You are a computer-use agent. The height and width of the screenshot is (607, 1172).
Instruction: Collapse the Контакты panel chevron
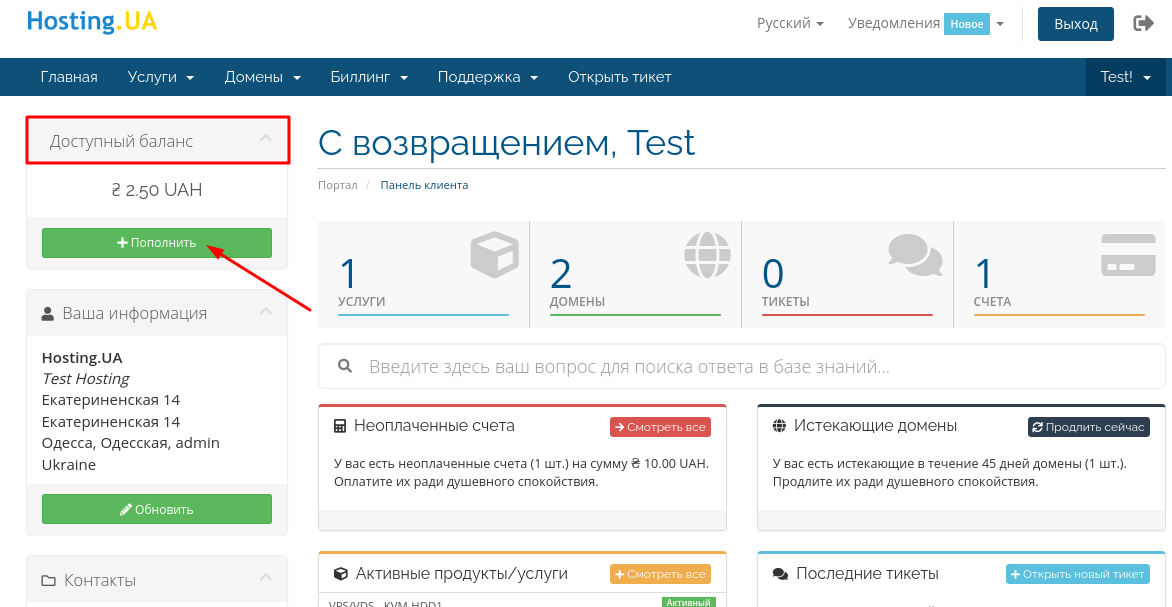tap(265, 578)
